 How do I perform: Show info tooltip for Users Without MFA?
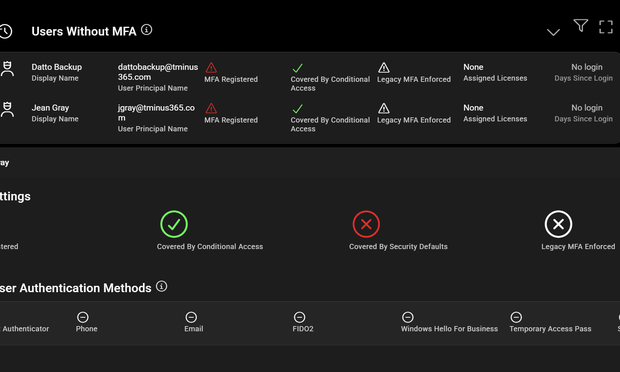(x=146, y=30)
